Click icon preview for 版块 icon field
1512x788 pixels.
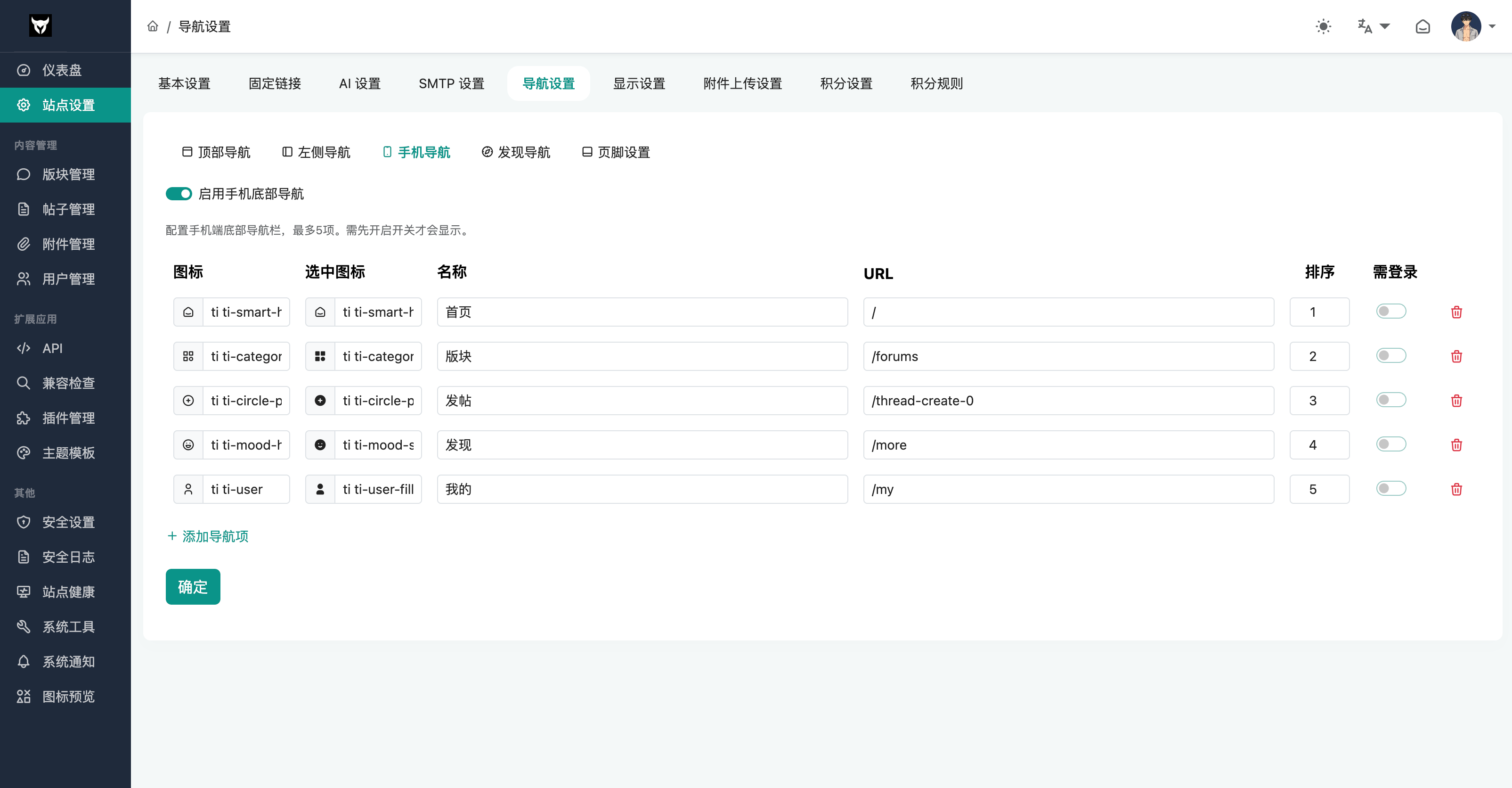pos(188,356)
